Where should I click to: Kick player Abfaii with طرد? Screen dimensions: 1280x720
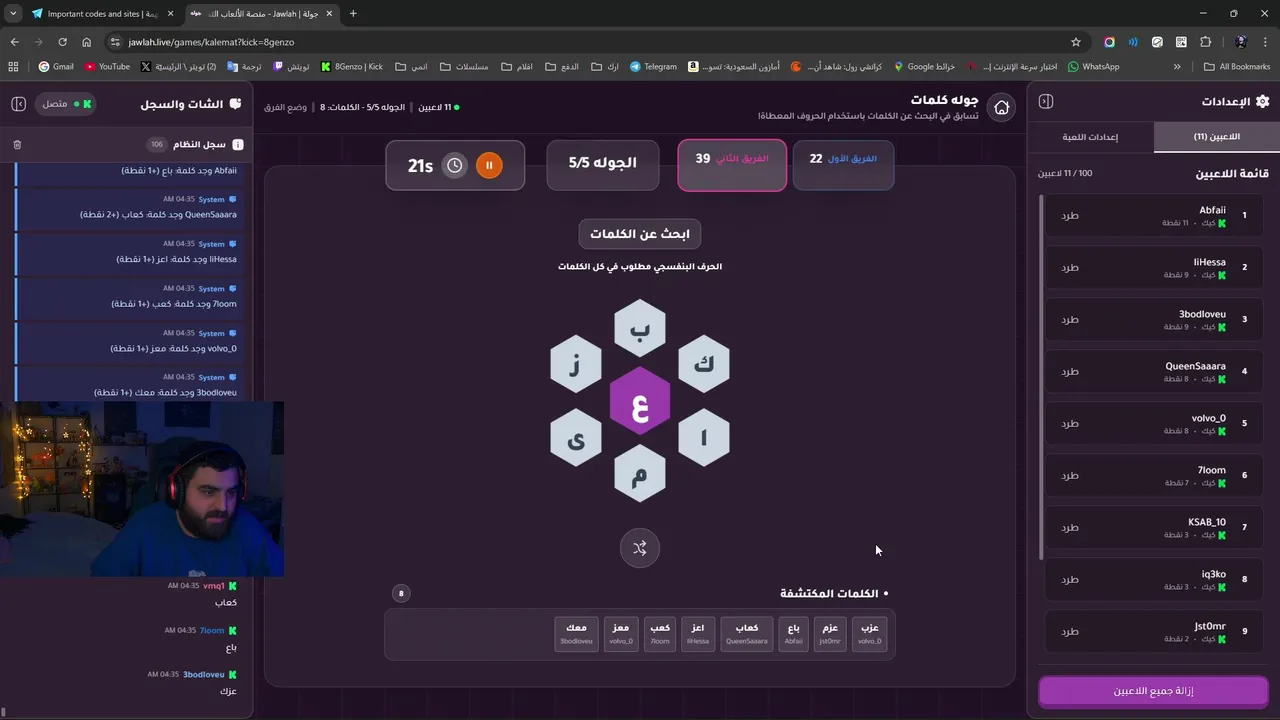1070,215
